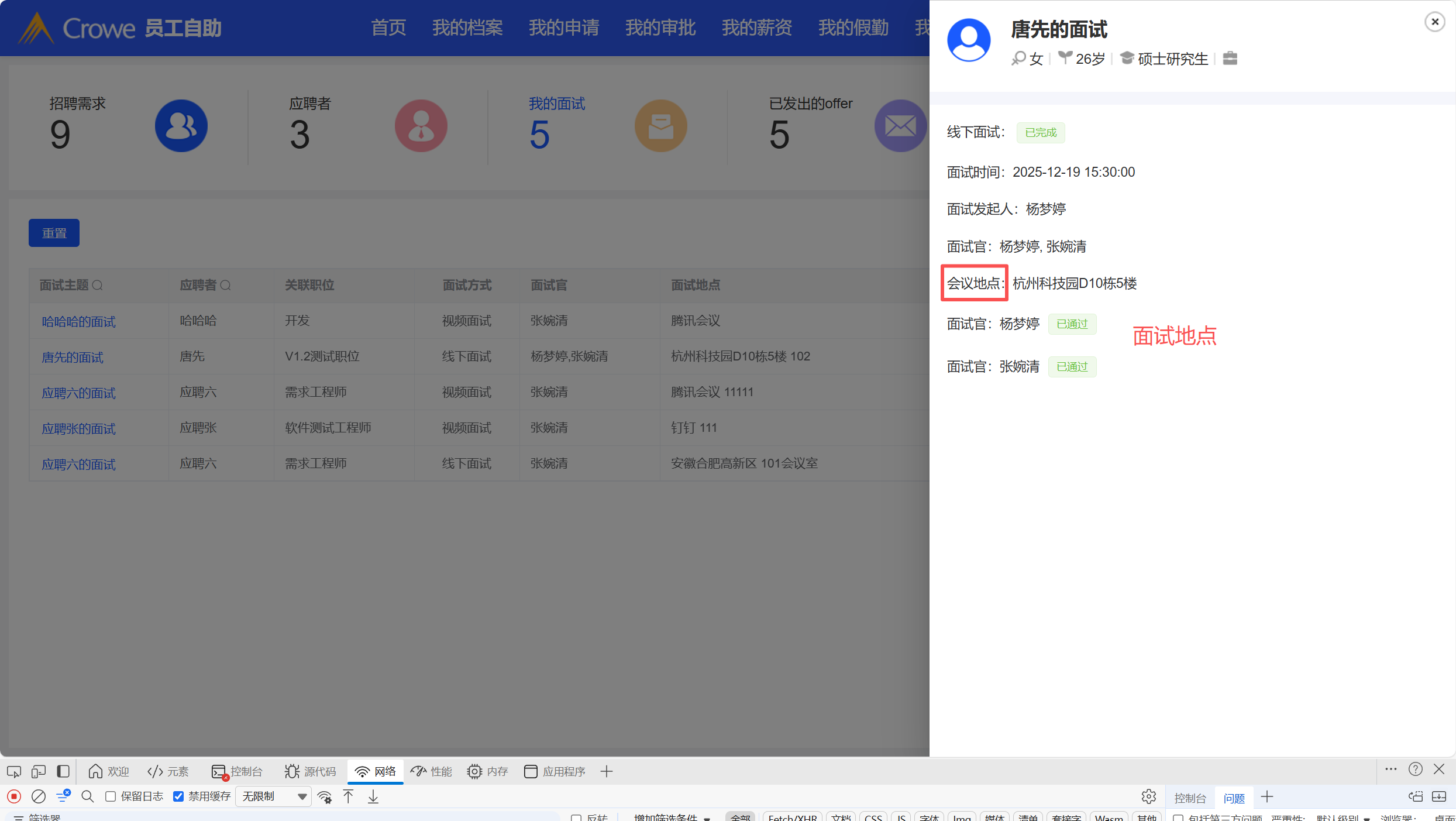Image resolution: width=1456 pixels, height=821 pixels.
Task: Open network search magnifier
Action: pyautogui.click(x=88, y=796)
